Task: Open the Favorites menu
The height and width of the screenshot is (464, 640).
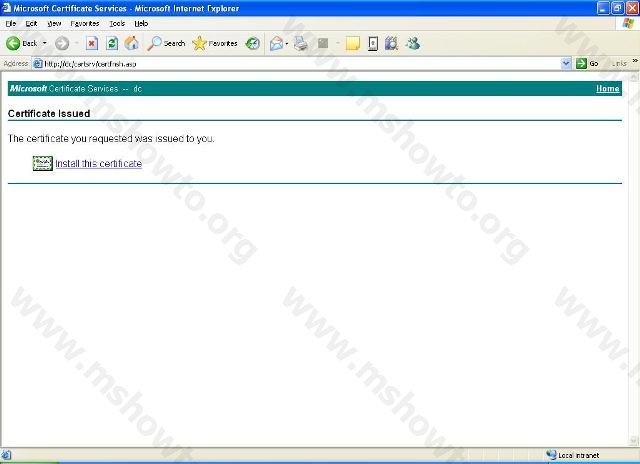Action: click(85, 24)
